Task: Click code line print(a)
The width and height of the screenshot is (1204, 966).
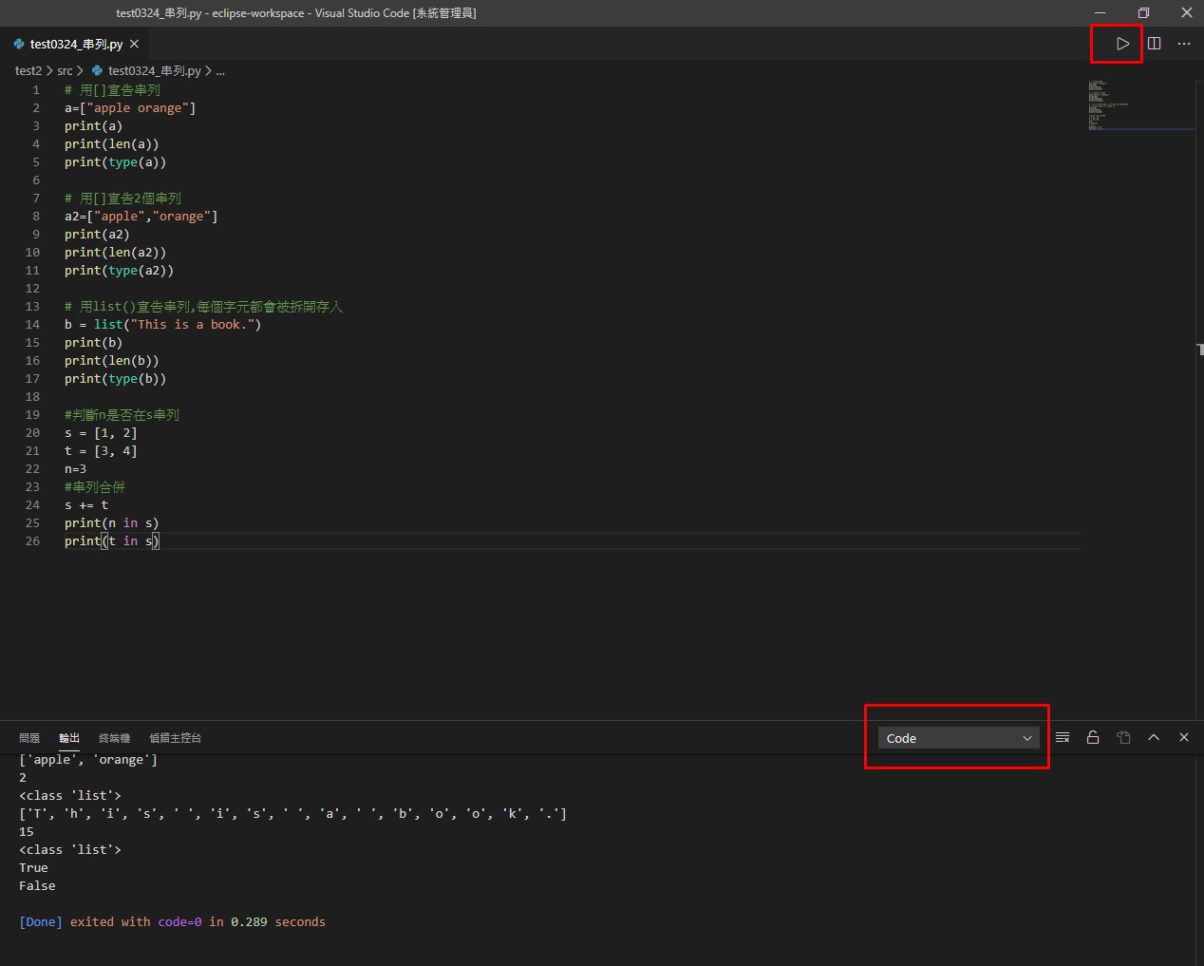Action: tap(93, 126)
